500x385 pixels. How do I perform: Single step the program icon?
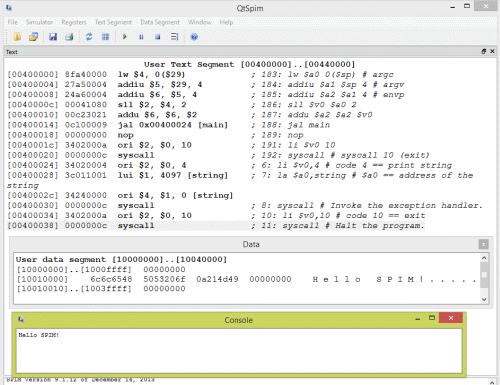click(x=174, y=37)
